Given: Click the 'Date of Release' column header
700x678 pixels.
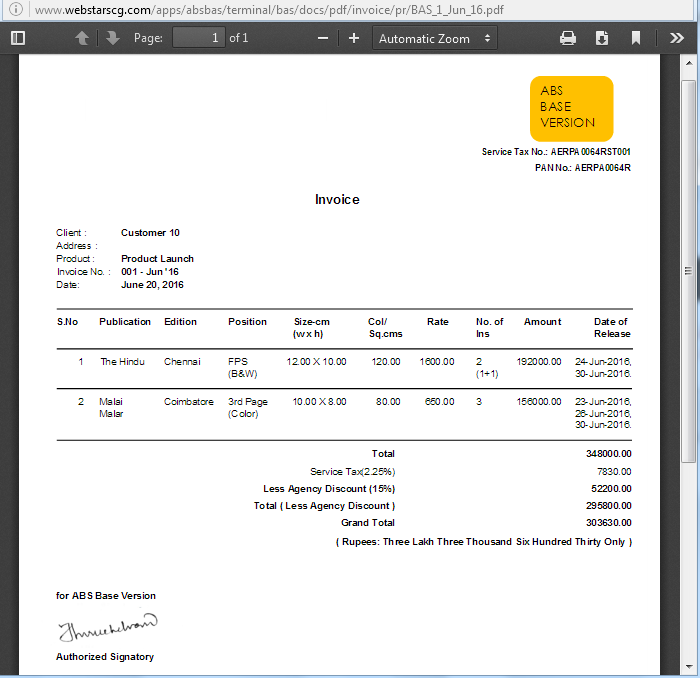Looking at the screenshot, I should (x=612, y=328).
